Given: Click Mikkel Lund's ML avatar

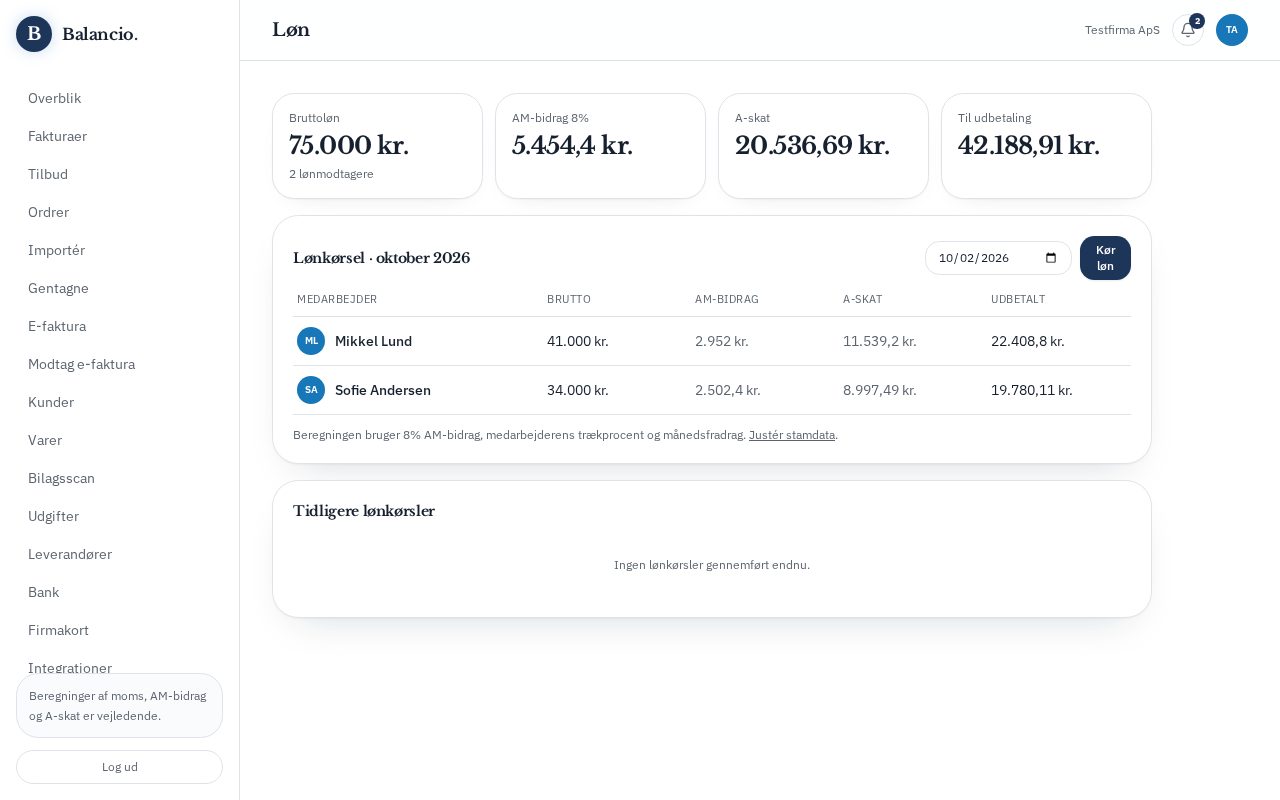Looking at the screenshot, I should pos(311,341).
